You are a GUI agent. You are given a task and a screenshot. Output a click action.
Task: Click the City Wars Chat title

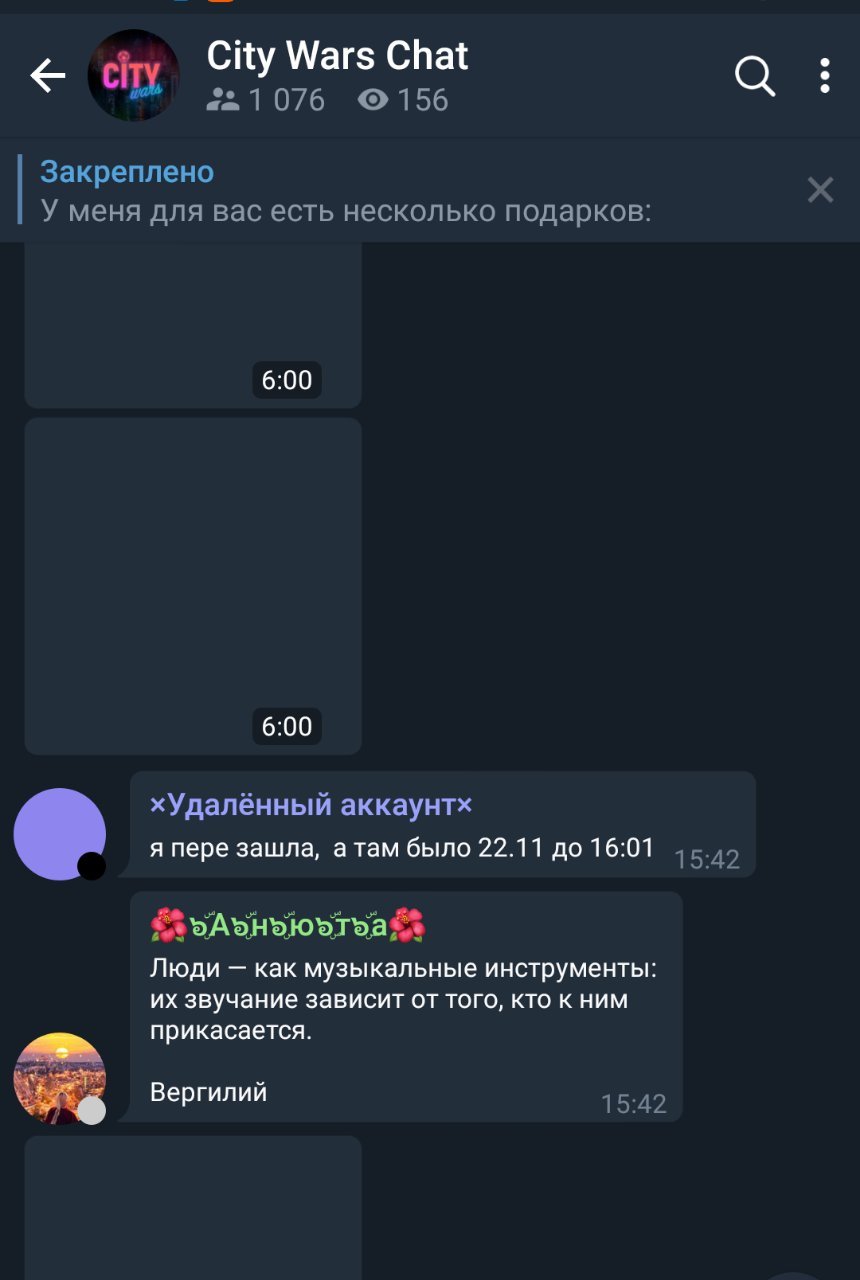pos(337,56)
